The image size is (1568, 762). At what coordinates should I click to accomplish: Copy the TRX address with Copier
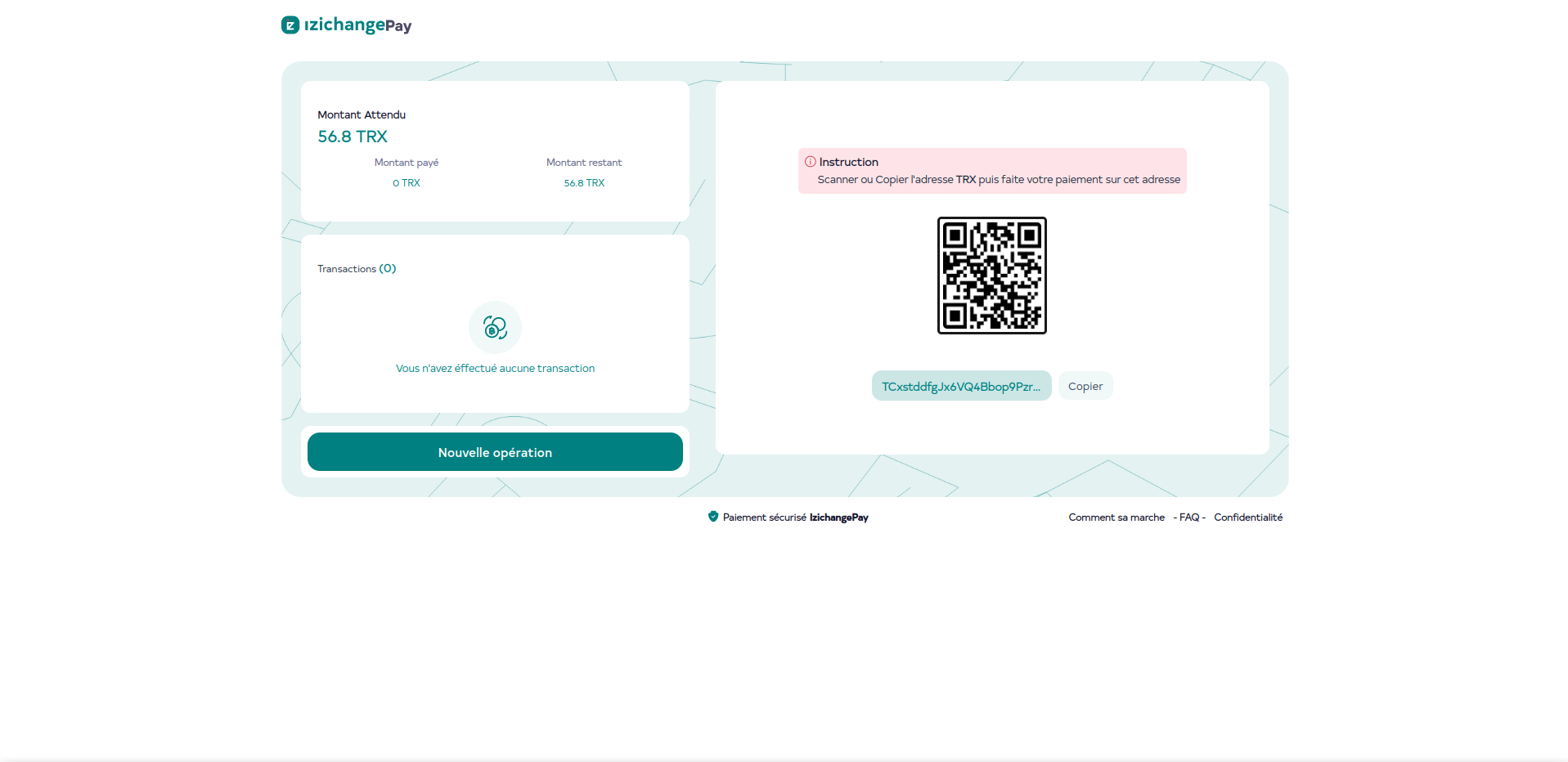tap(1085, 386)
